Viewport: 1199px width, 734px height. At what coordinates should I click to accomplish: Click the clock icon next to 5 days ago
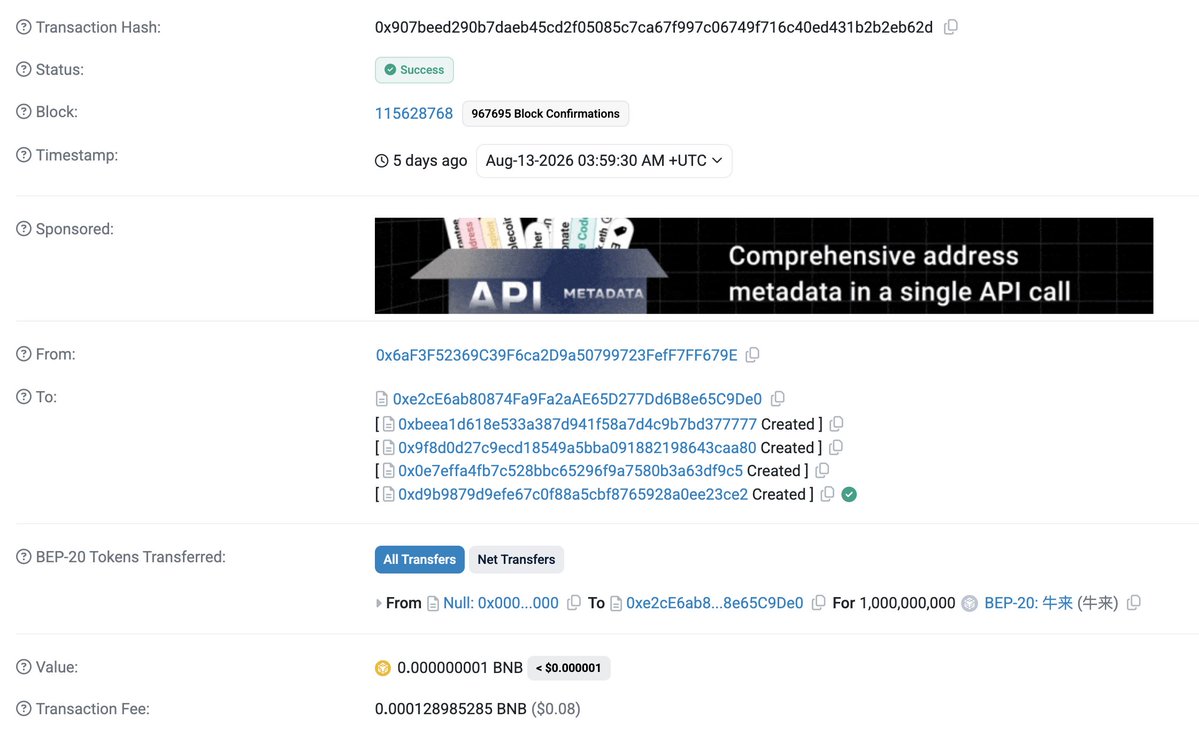382,161
